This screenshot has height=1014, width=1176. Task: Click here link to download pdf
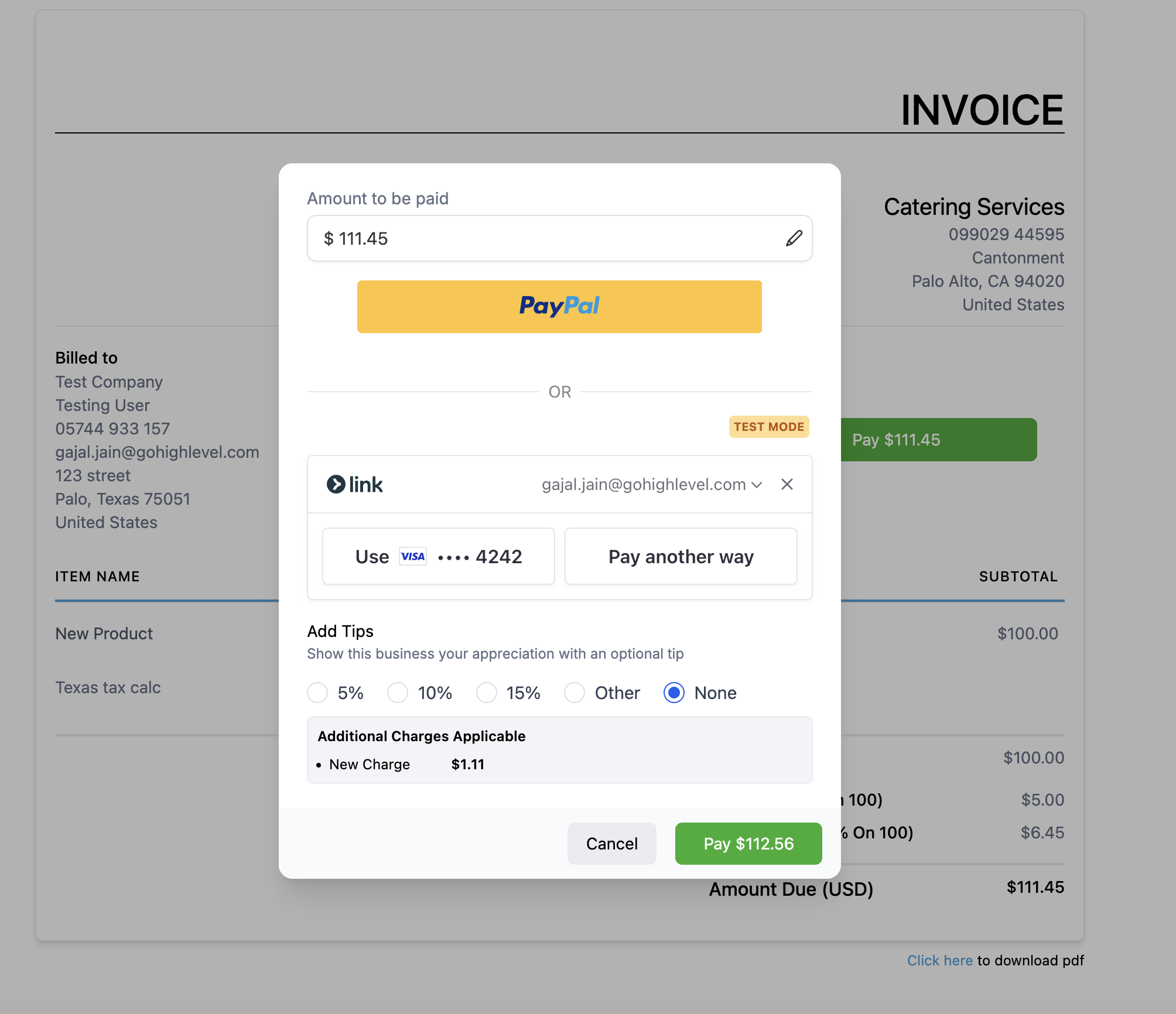click(x=939, y=961)
